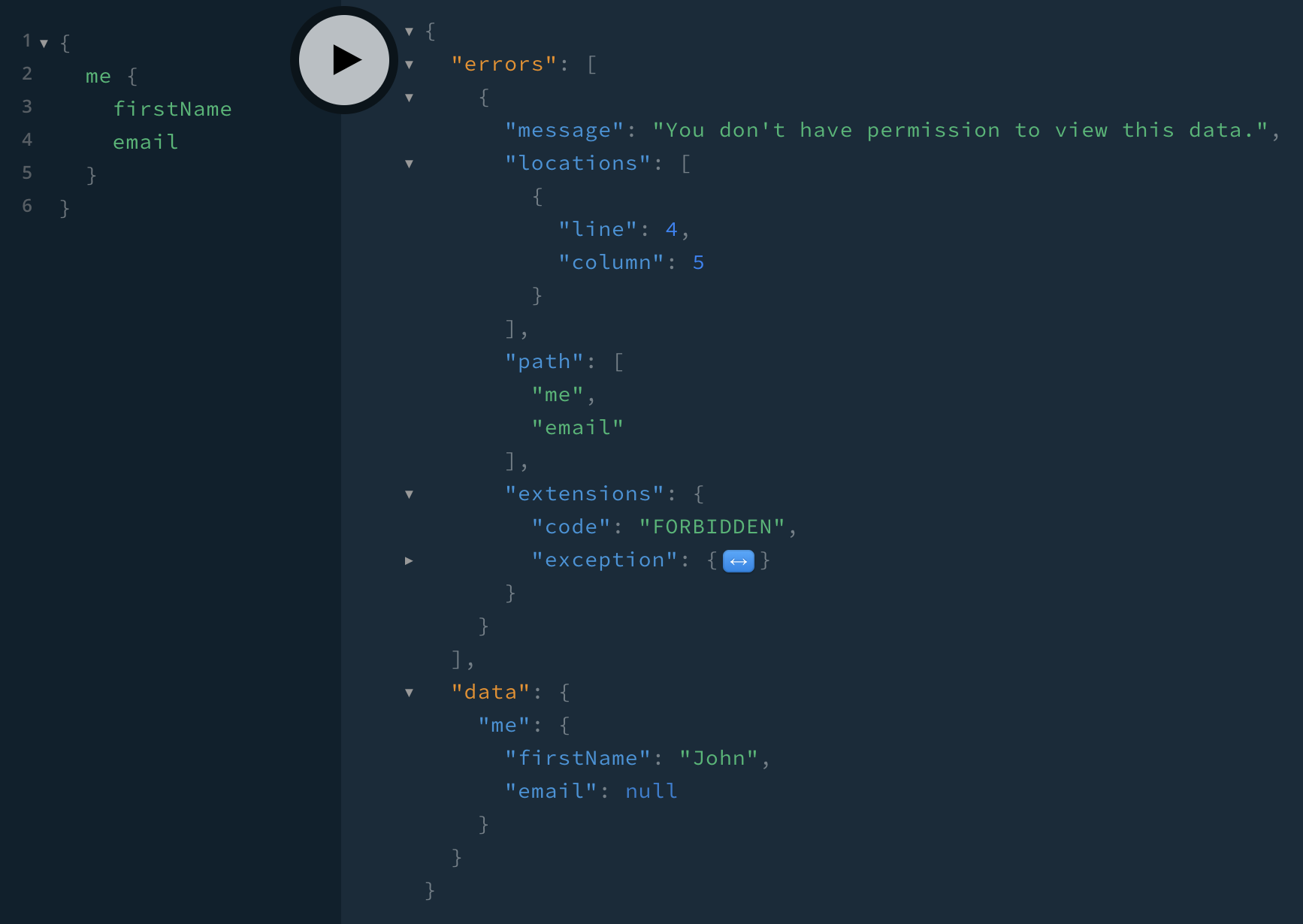This screenshot has width=1303, height=924.
Task: Click the email field in query editor
Action: click(146, 142)
